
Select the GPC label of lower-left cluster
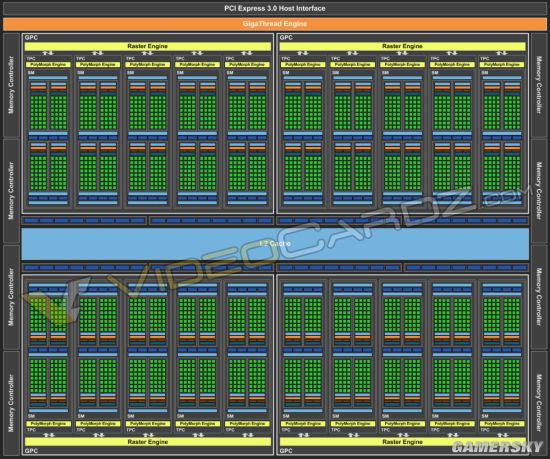coord(31,451)
